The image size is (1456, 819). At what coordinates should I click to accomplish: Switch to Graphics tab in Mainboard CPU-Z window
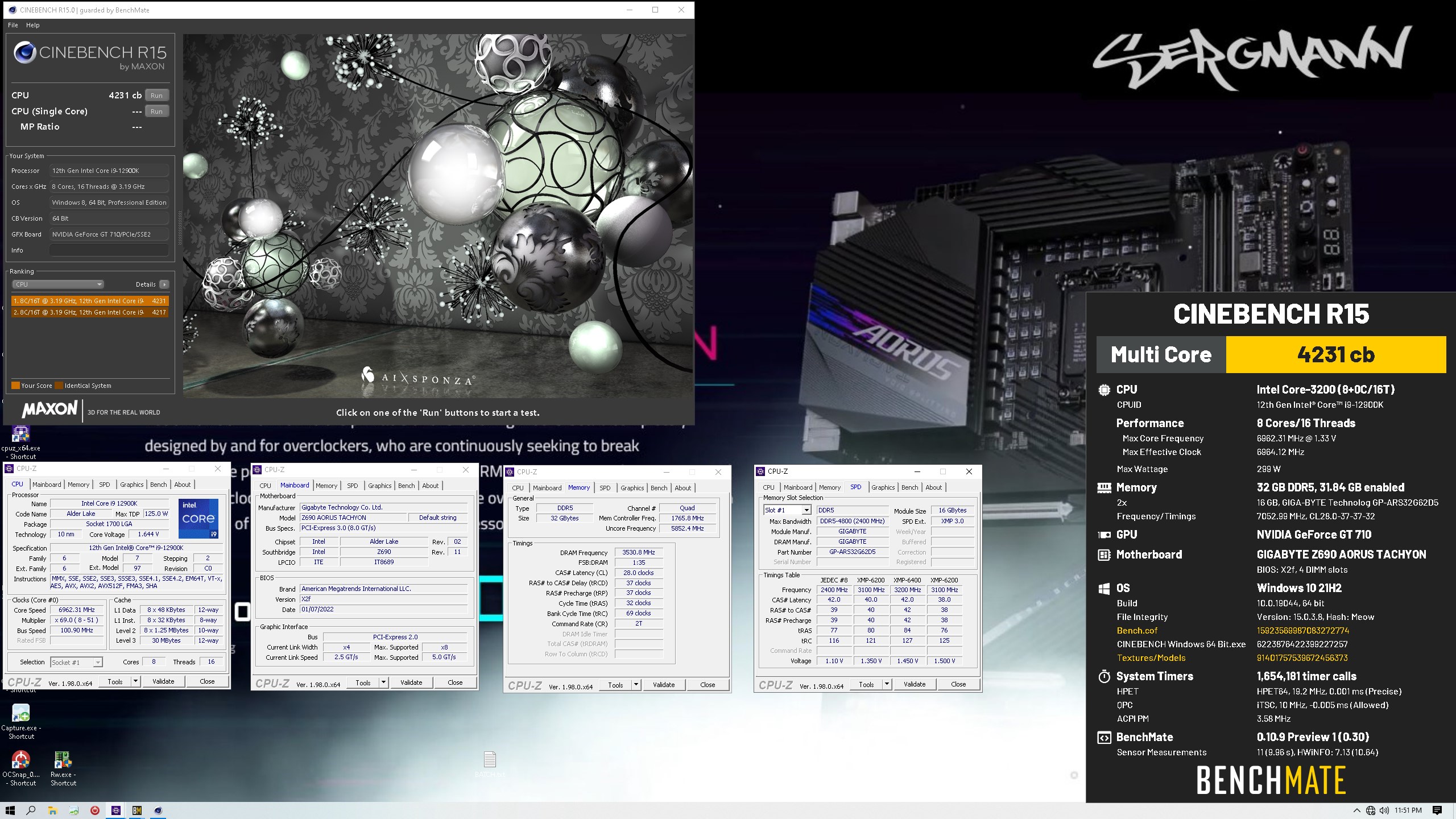tap(379, 486)
